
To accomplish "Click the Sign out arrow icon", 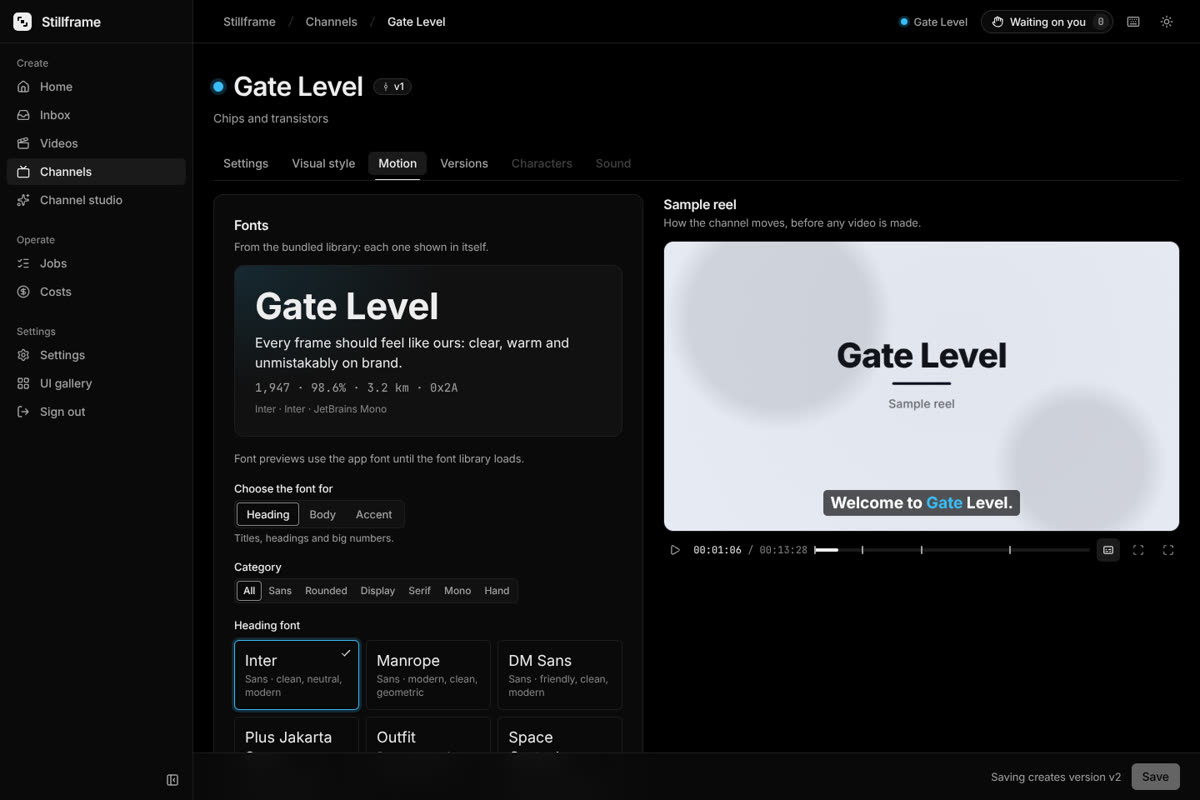I will pyautogui.click(x=24, y=412).
